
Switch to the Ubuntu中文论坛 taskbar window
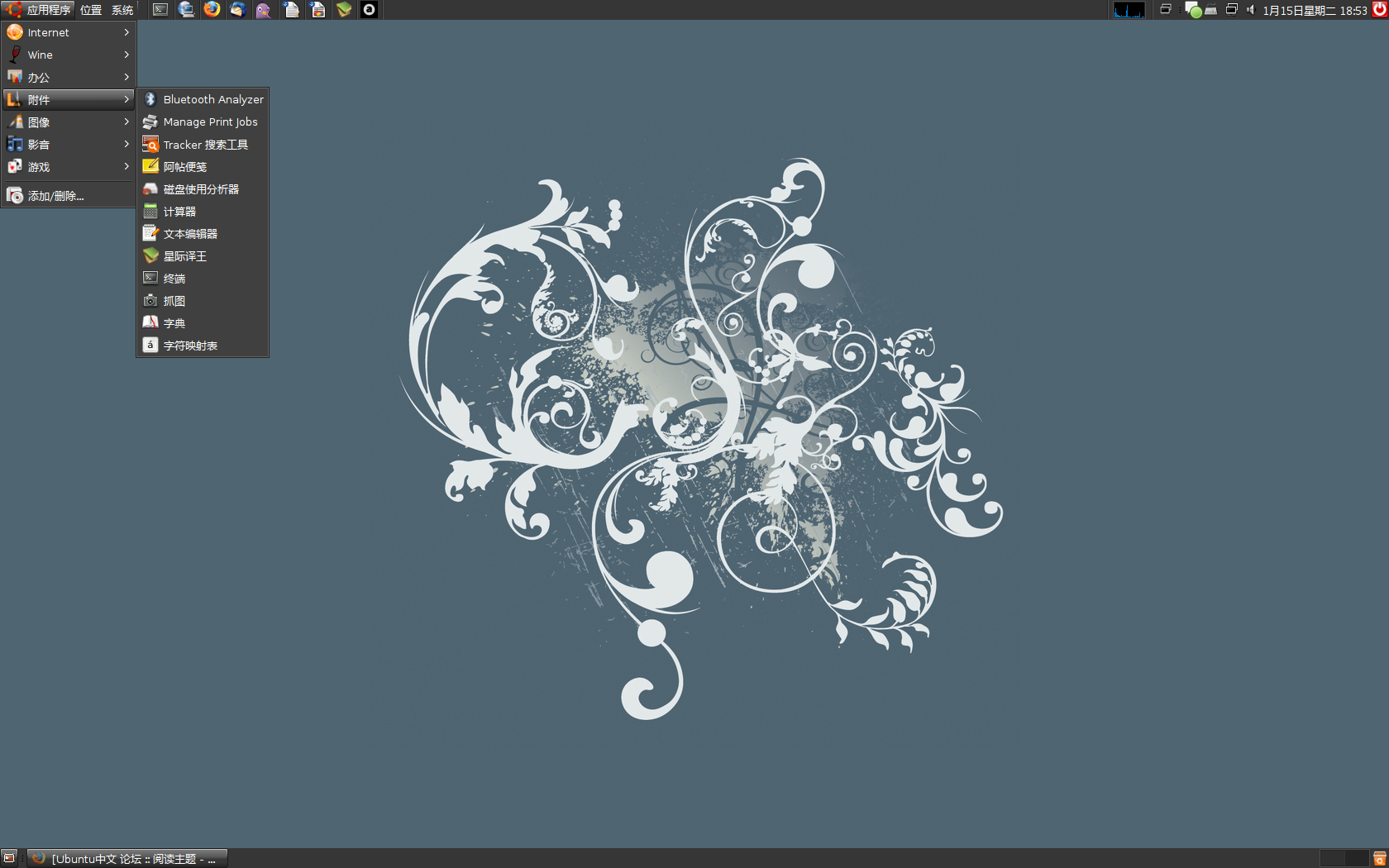tap(127, 858)
